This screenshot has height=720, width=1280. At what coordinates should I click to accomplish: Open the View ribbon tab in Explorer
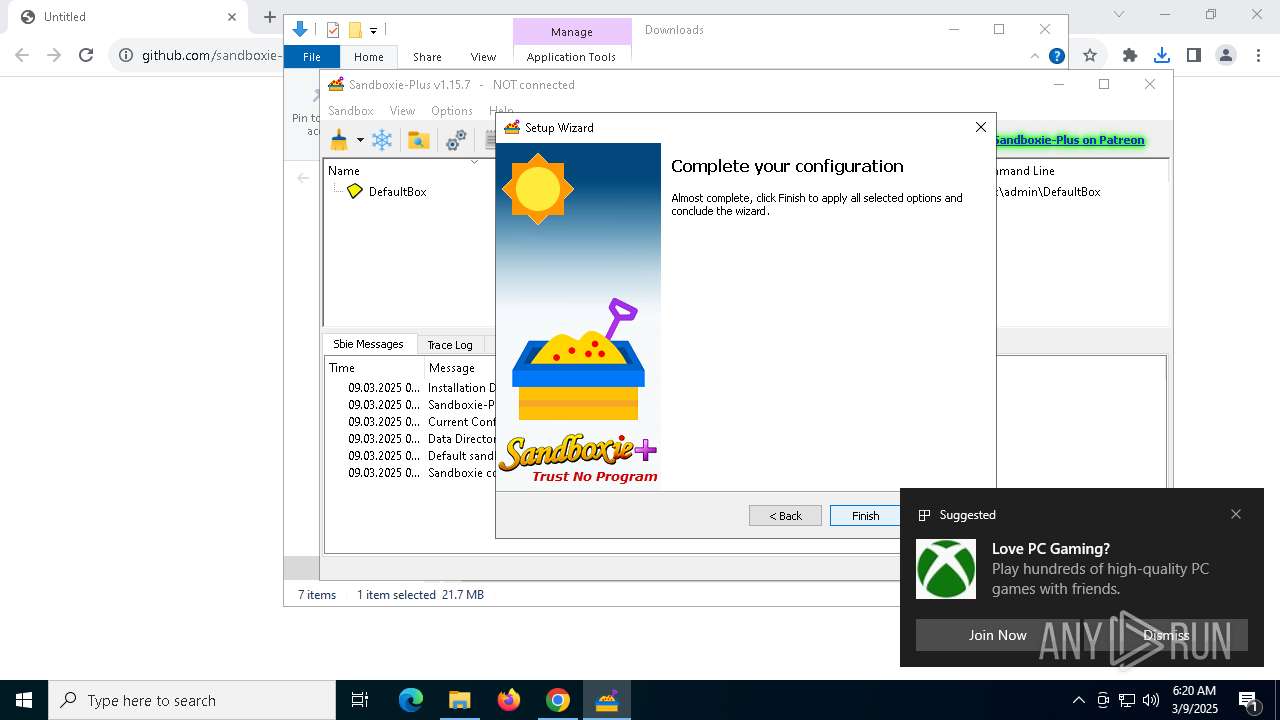[483, 57]
